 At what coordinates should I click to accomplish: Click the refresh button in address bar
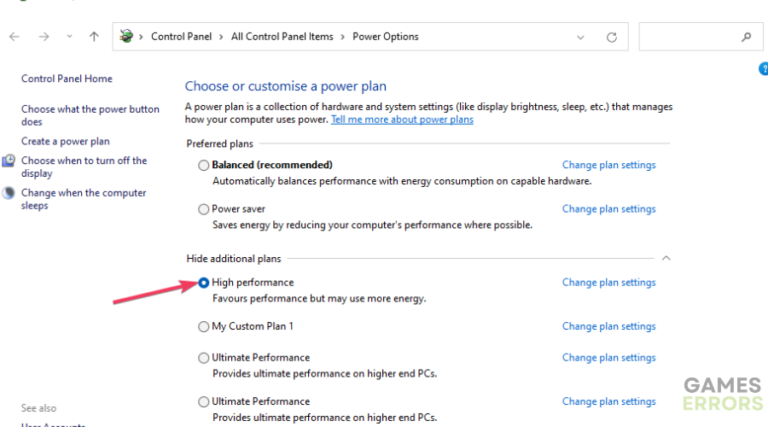[x=612, y=37]
